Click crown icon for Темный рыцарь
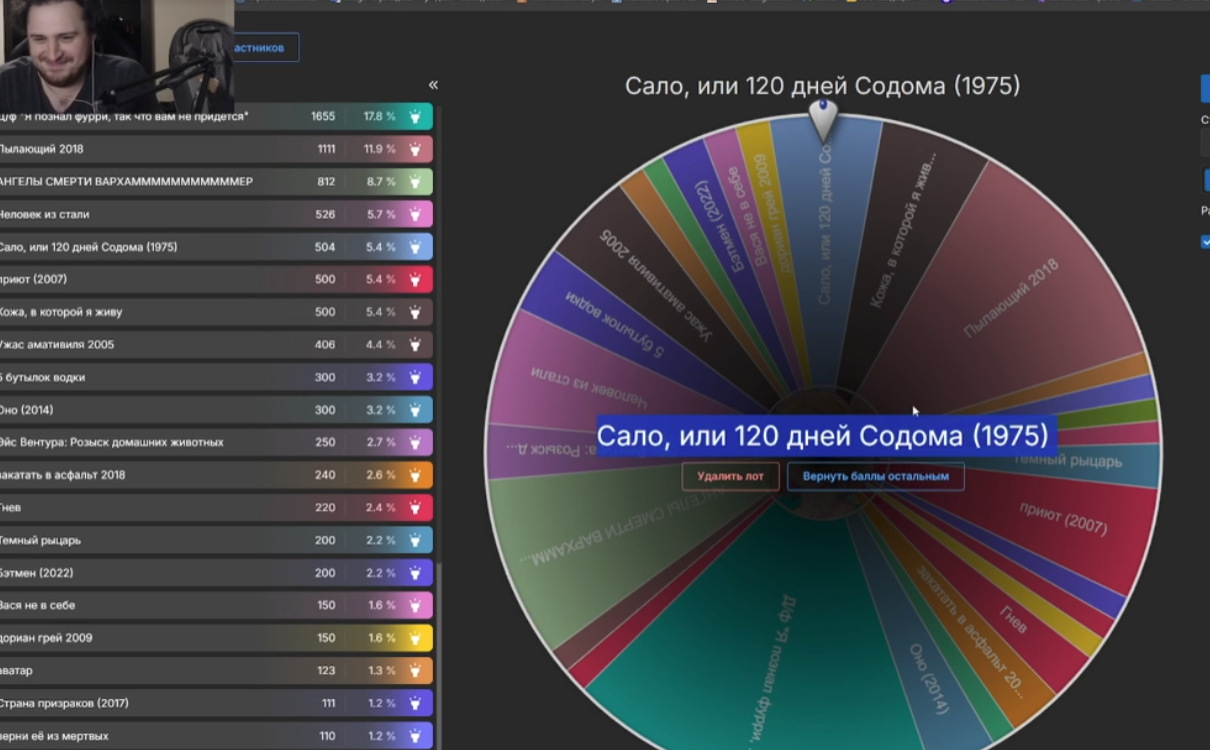This screenshot has width=1210, height=750. [x=415, y=540]
